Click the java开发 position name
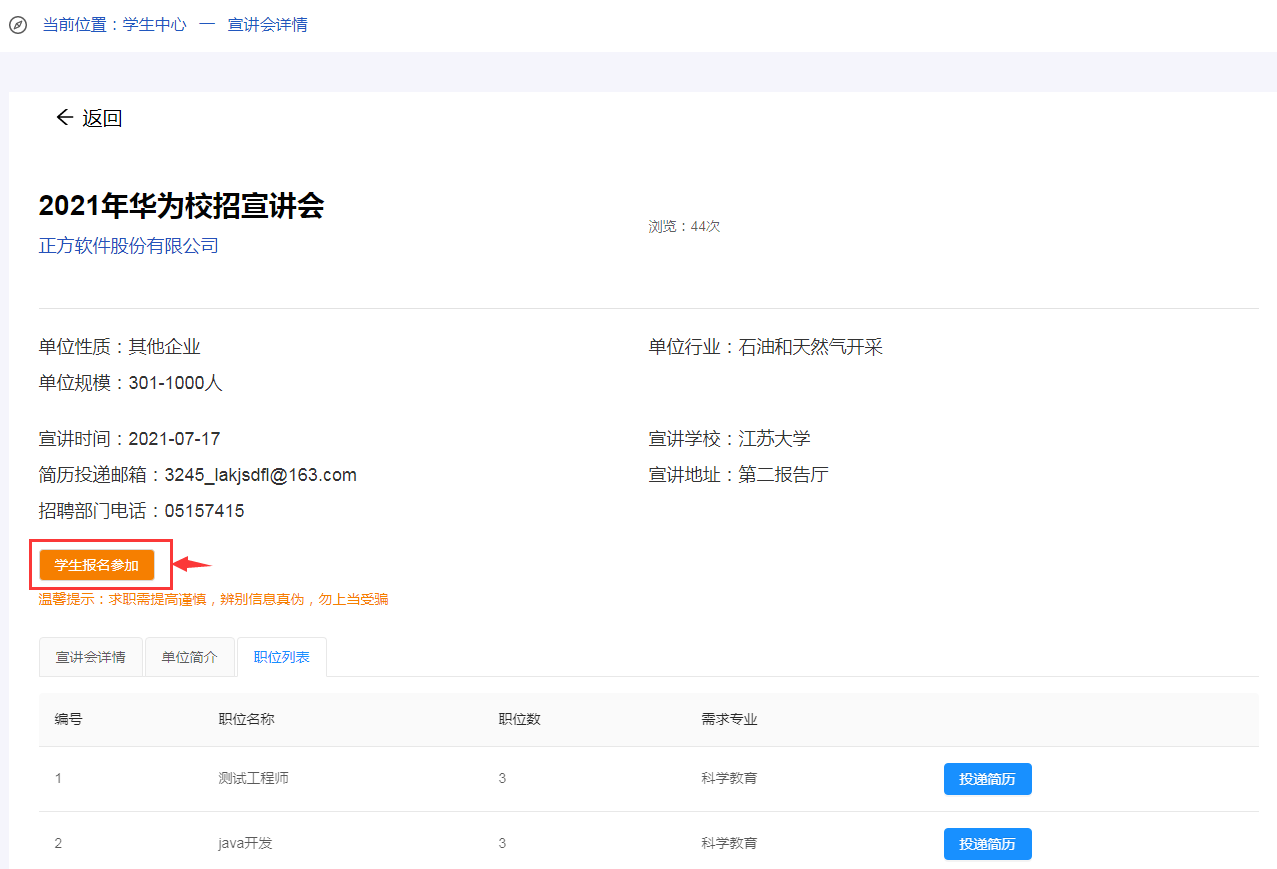This screenshot has height=869, width=1277. (x=245, y=843)
